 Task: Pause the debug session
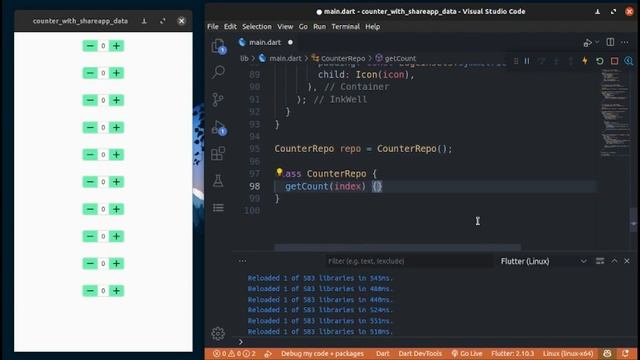[527, 61]
